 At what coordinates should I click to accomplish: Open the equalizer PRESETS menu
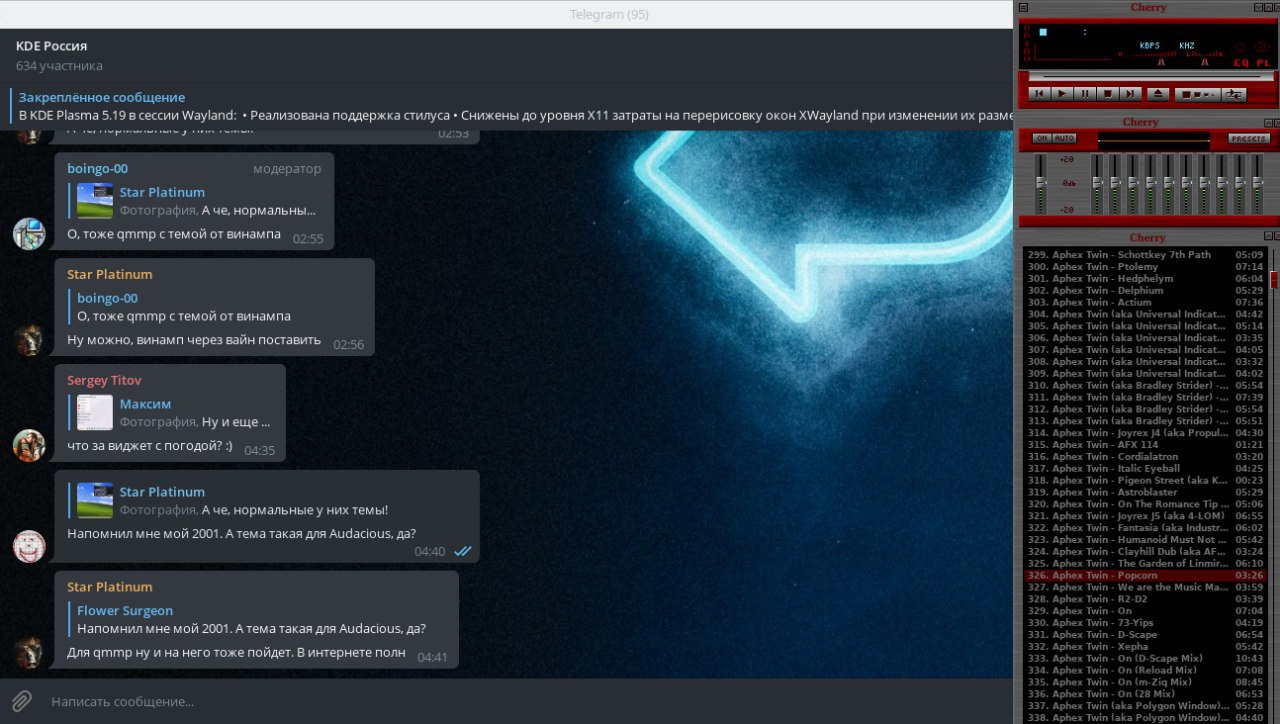[x=1248, y=138]
